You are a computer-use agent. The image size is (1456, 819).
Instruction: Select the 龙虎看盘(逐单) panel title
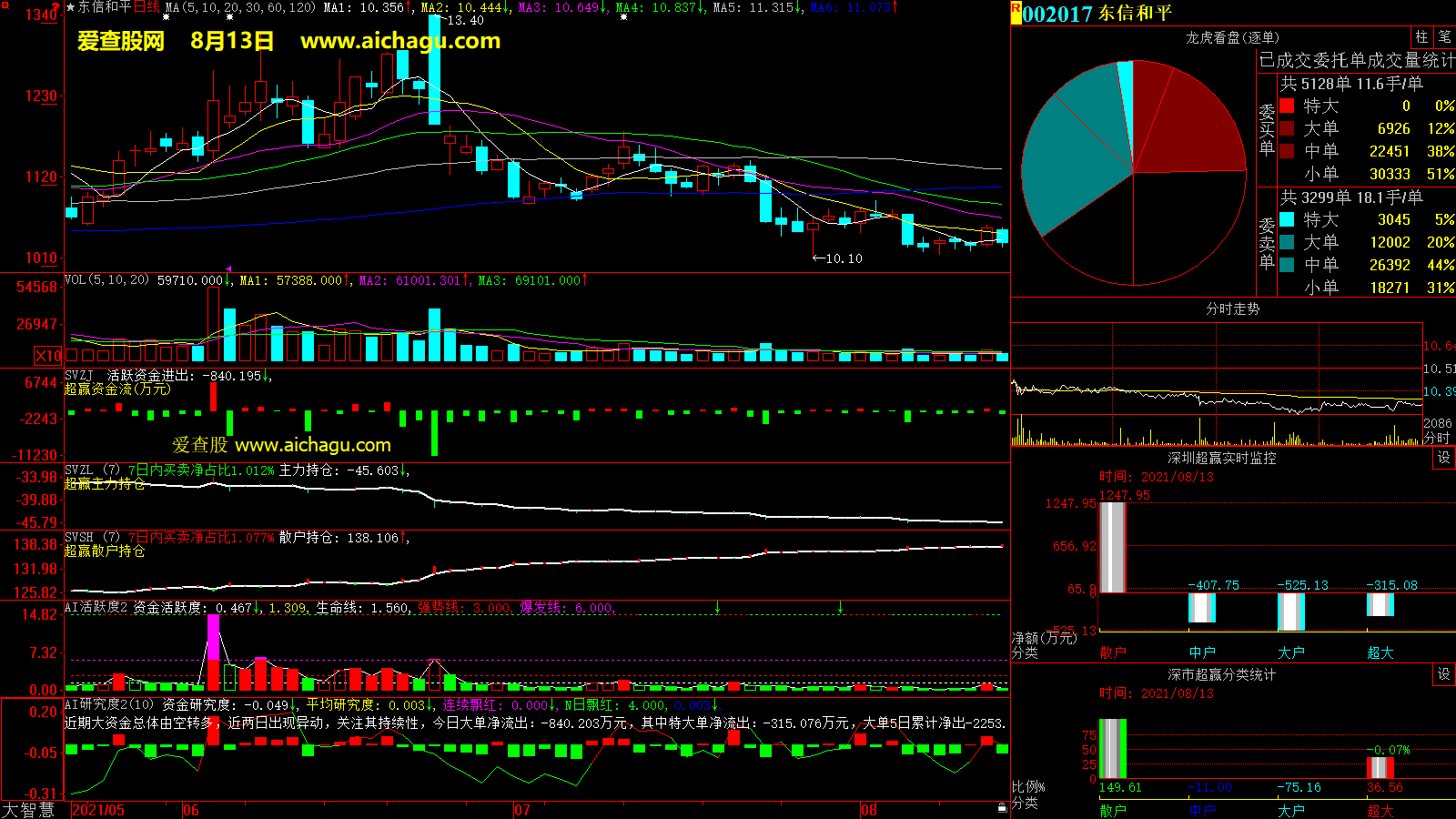click(x=1232, y=37)
